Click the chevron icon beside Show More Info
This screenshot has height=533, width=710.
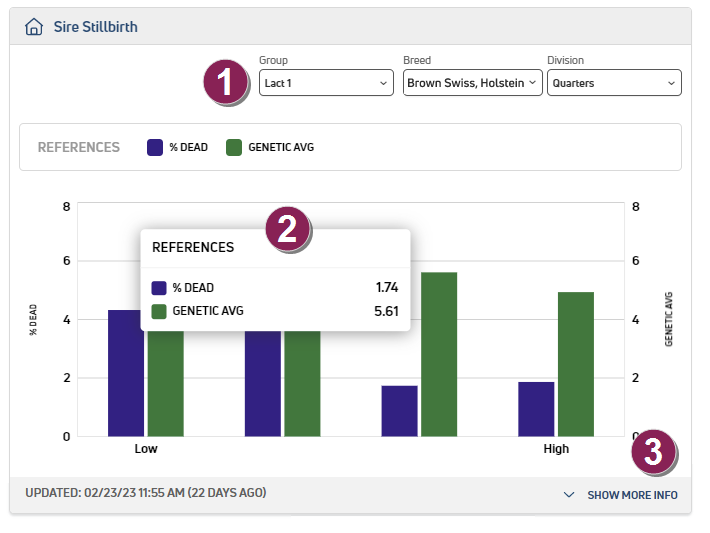coord(569,495)
